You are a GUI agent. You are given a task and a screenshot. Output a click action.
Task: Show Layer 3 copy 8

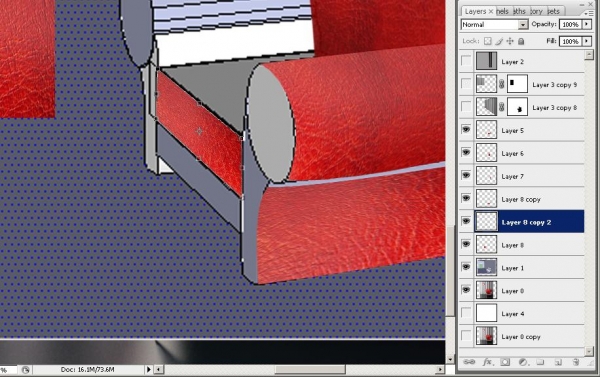(466, 107)
